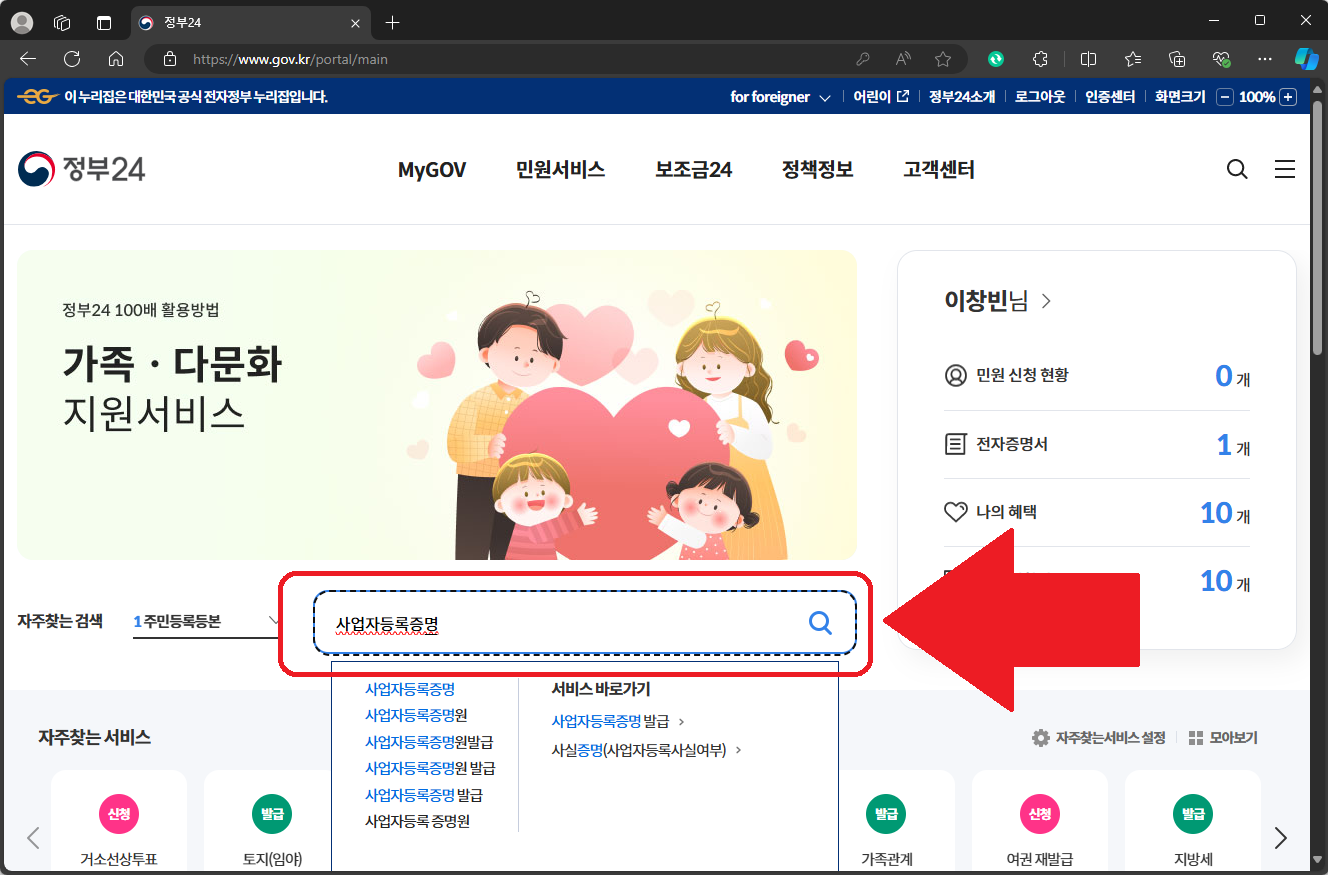Open 토지(임야) service card
This screenshot has width=1328, height=875.
(267, 822)
